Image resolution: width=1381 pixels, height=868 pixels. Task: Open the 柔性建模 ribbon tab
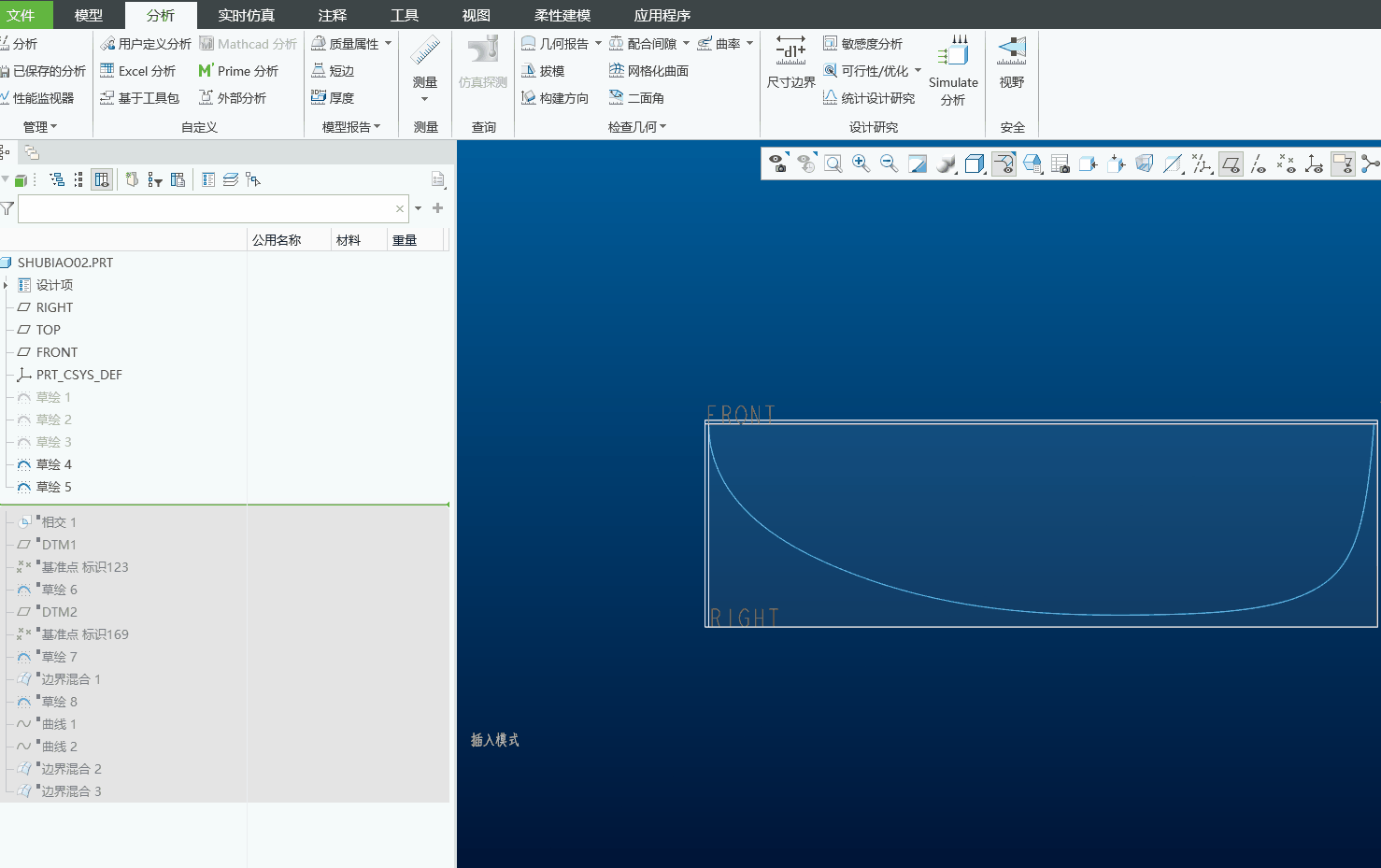tap(562, 15)
